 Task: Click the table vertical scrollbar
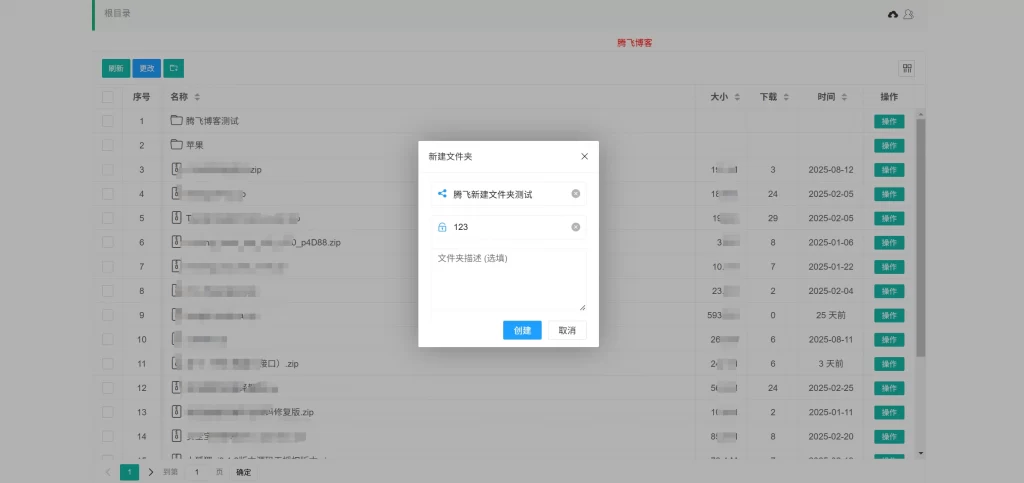point(921,238)
